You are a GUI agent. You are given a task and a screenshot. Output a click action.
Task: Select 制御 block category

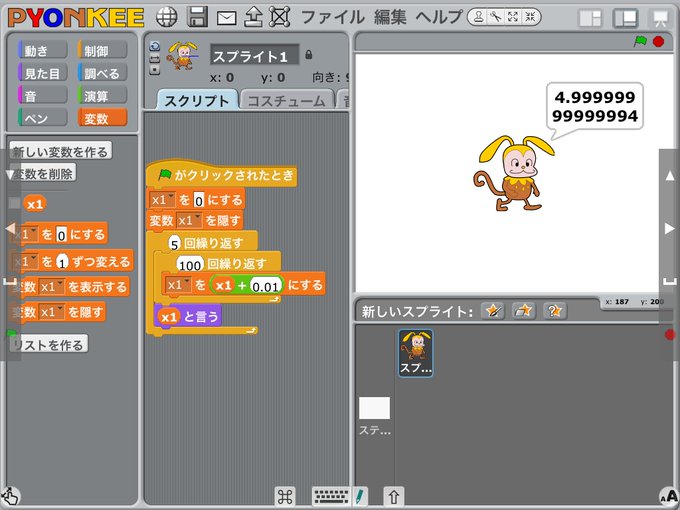click(102, 50)
